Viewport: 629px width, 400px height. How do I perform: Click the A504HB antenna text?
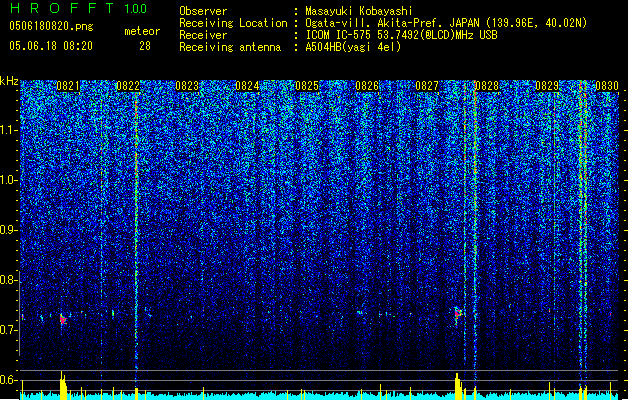click(x=353, y=47)
